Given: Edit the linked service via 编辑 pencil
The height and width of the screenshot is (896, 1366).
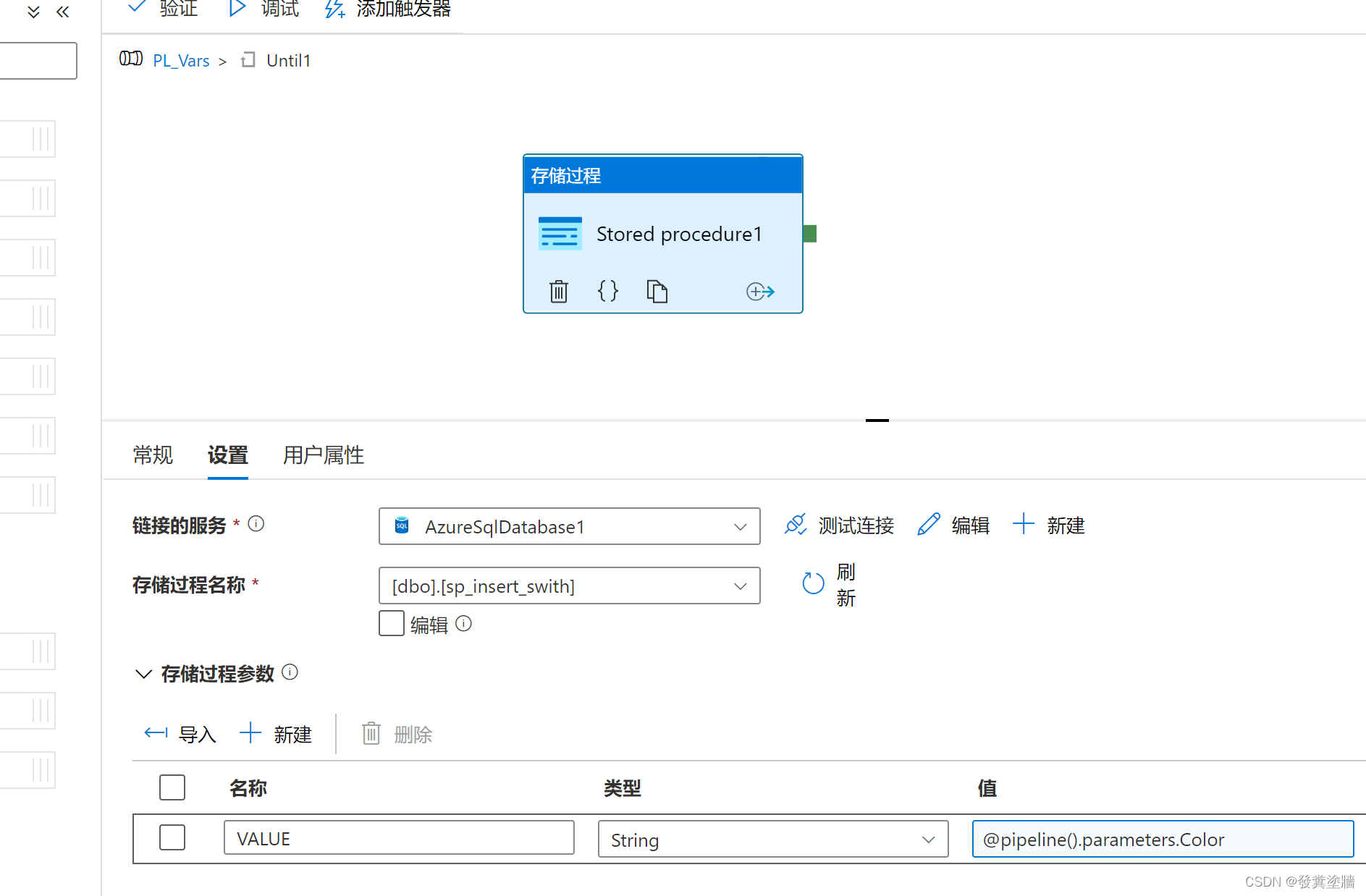Looking at the screenshot, I should coord(953,525).
